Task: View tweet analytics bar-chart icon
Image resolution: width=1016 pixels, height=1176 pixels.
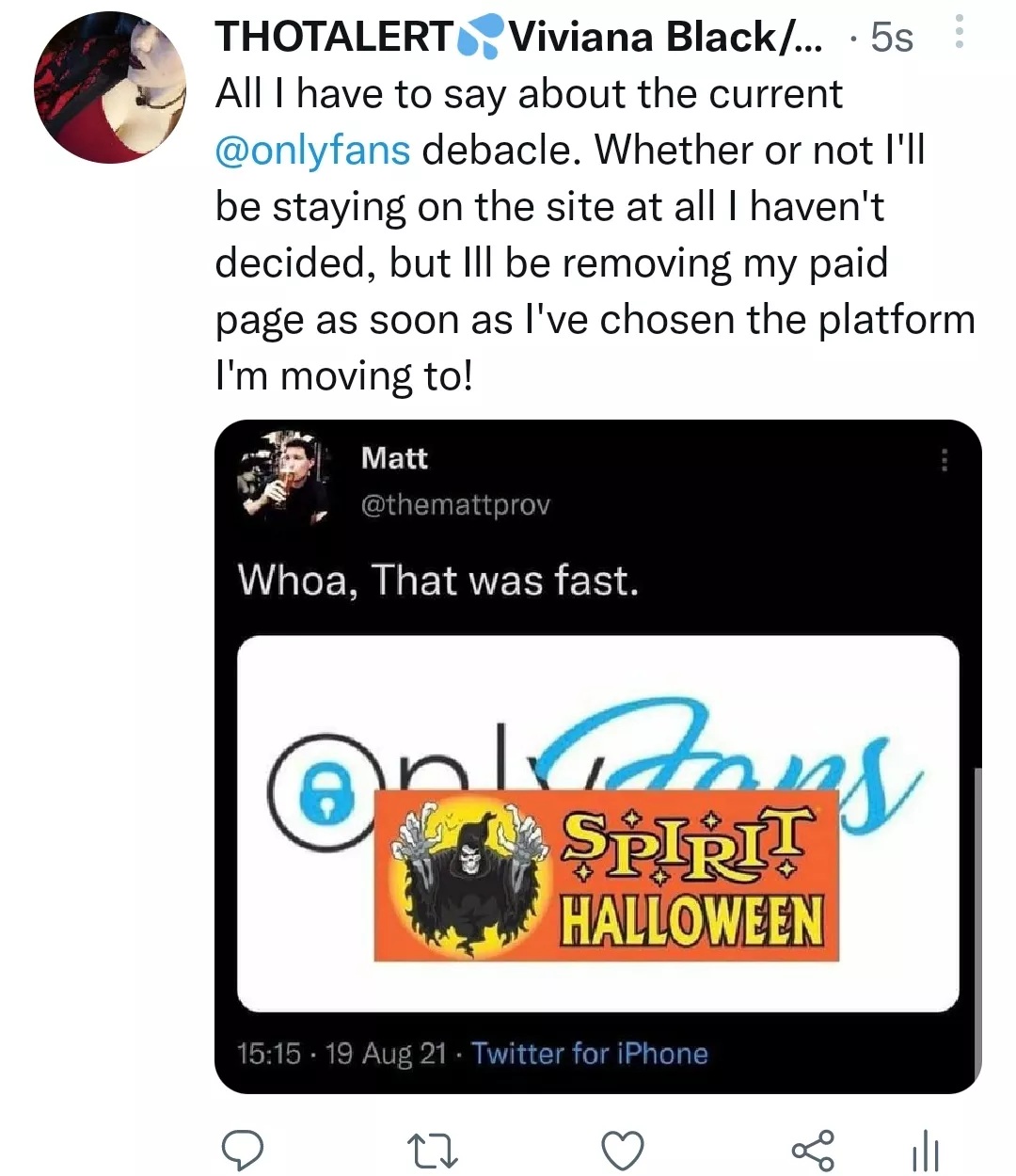Action: click(926, 1150)
